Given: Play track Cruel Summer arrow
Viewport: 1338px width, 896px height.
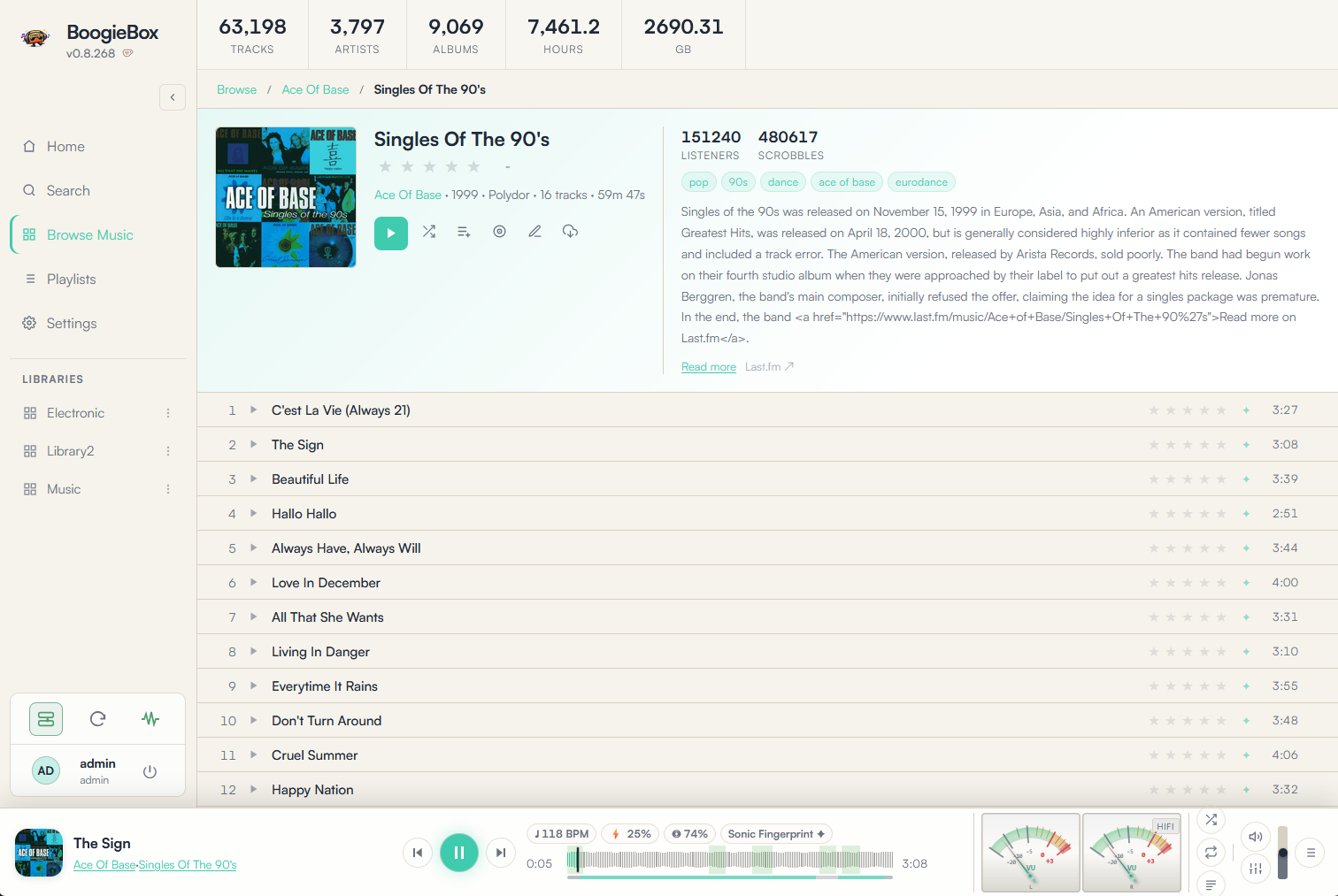Looking at the screenshot, I should point(253,754).
